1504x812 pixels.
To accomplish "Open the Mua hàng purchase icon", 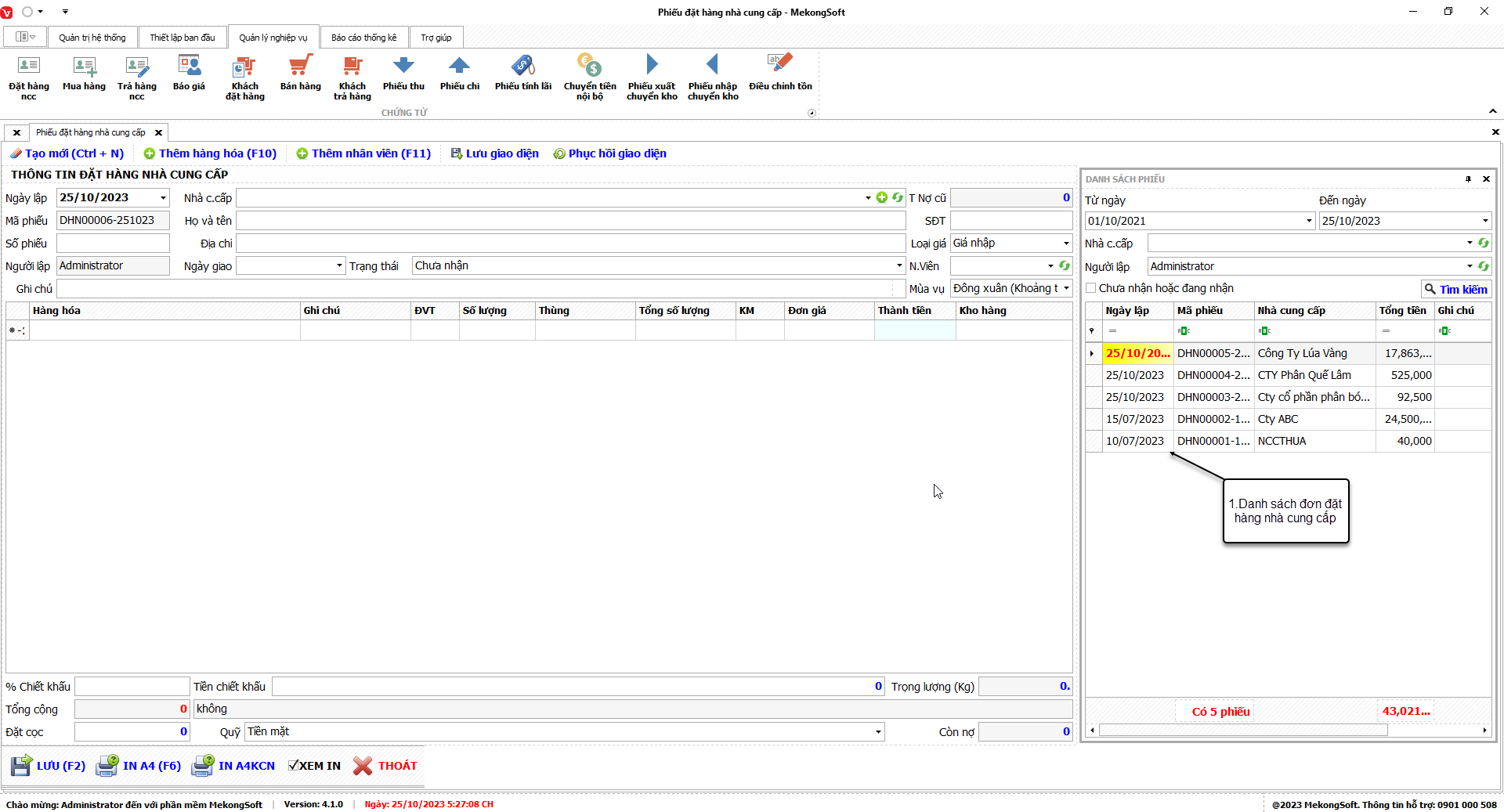I will coord(84,73).
